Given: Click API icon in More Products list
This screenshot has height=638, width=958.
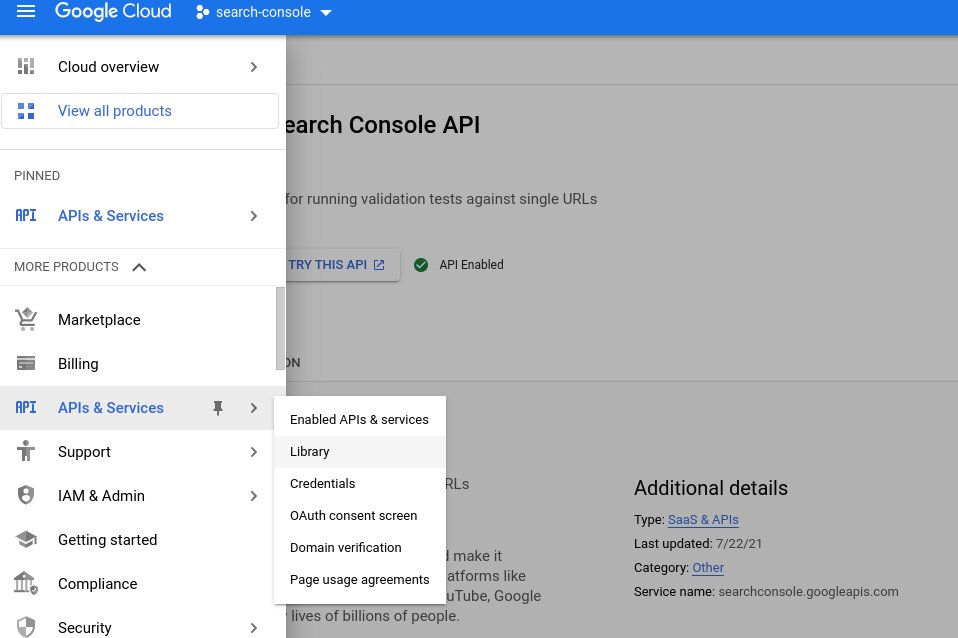Looking at the screenshot, I should coord(26,408).
